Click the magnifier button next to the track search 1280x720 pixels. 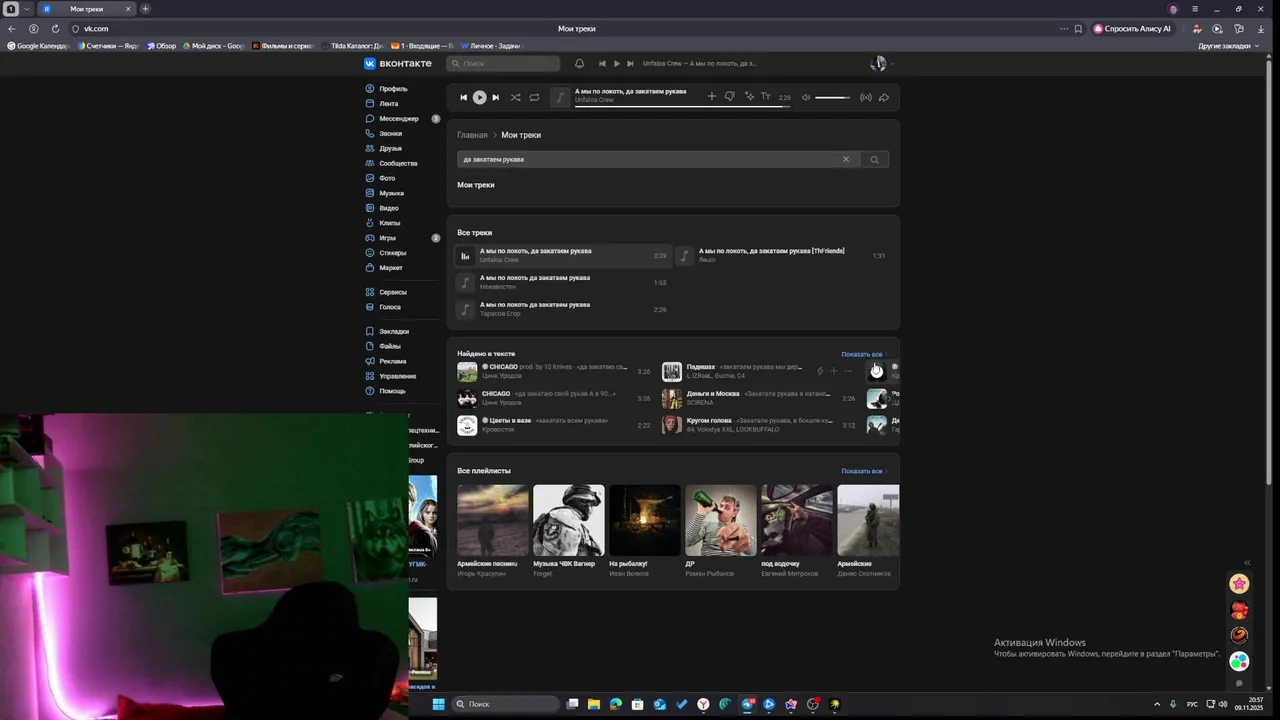pyautogui.click(x=874, y=159)
